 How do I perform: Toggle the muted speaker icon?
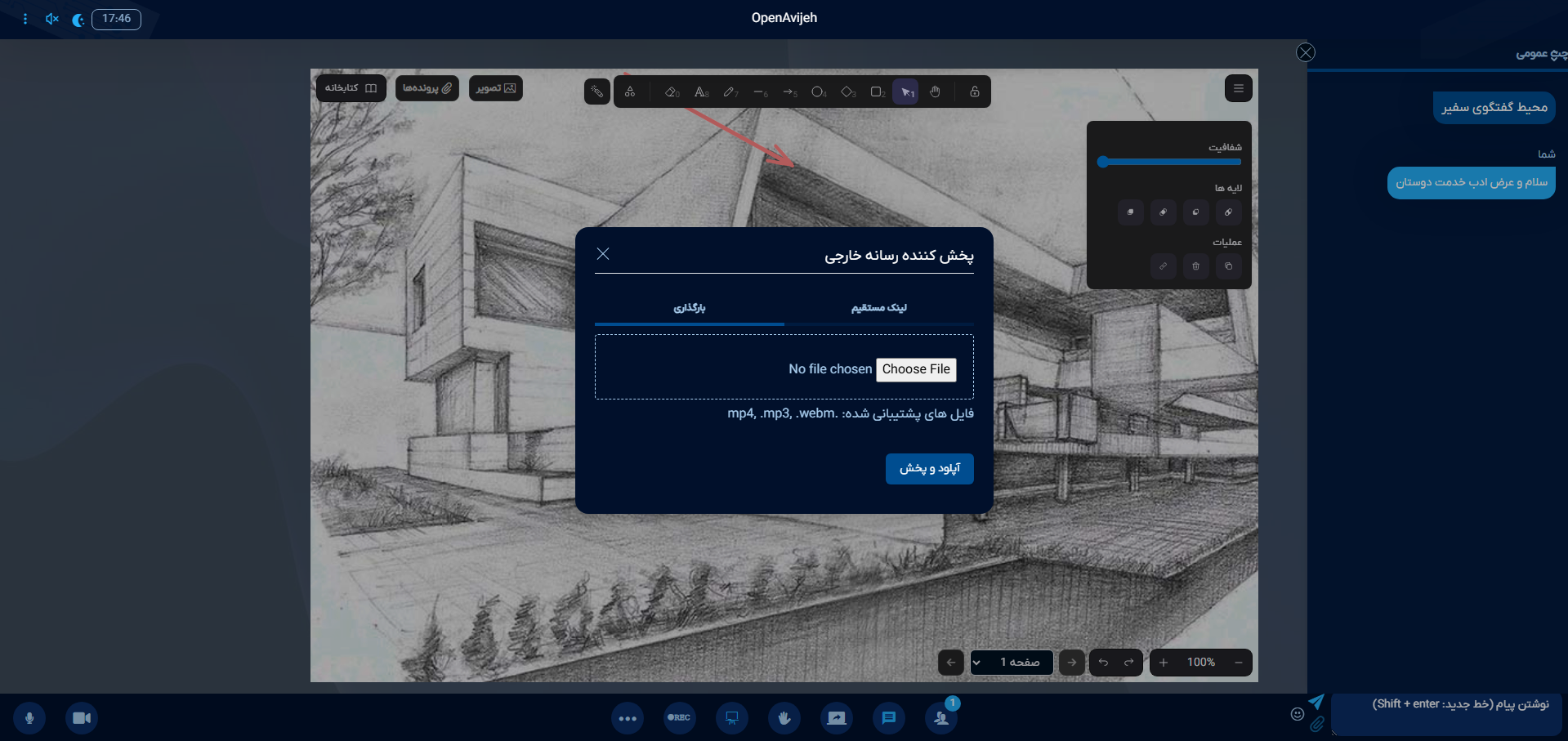coord(52,19)
